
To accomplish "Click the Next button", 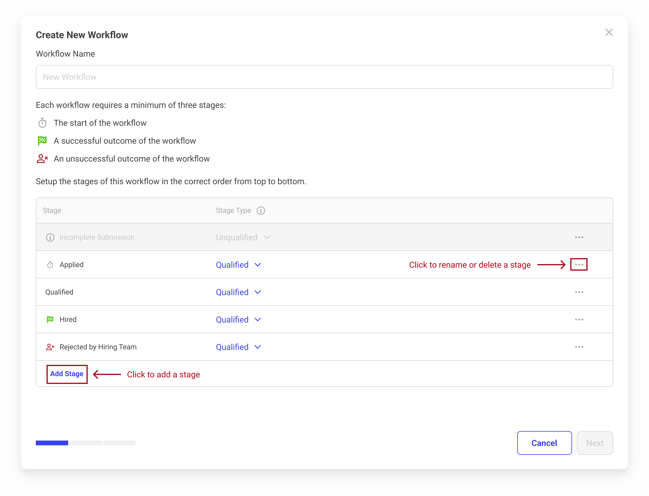I will 594,443.
